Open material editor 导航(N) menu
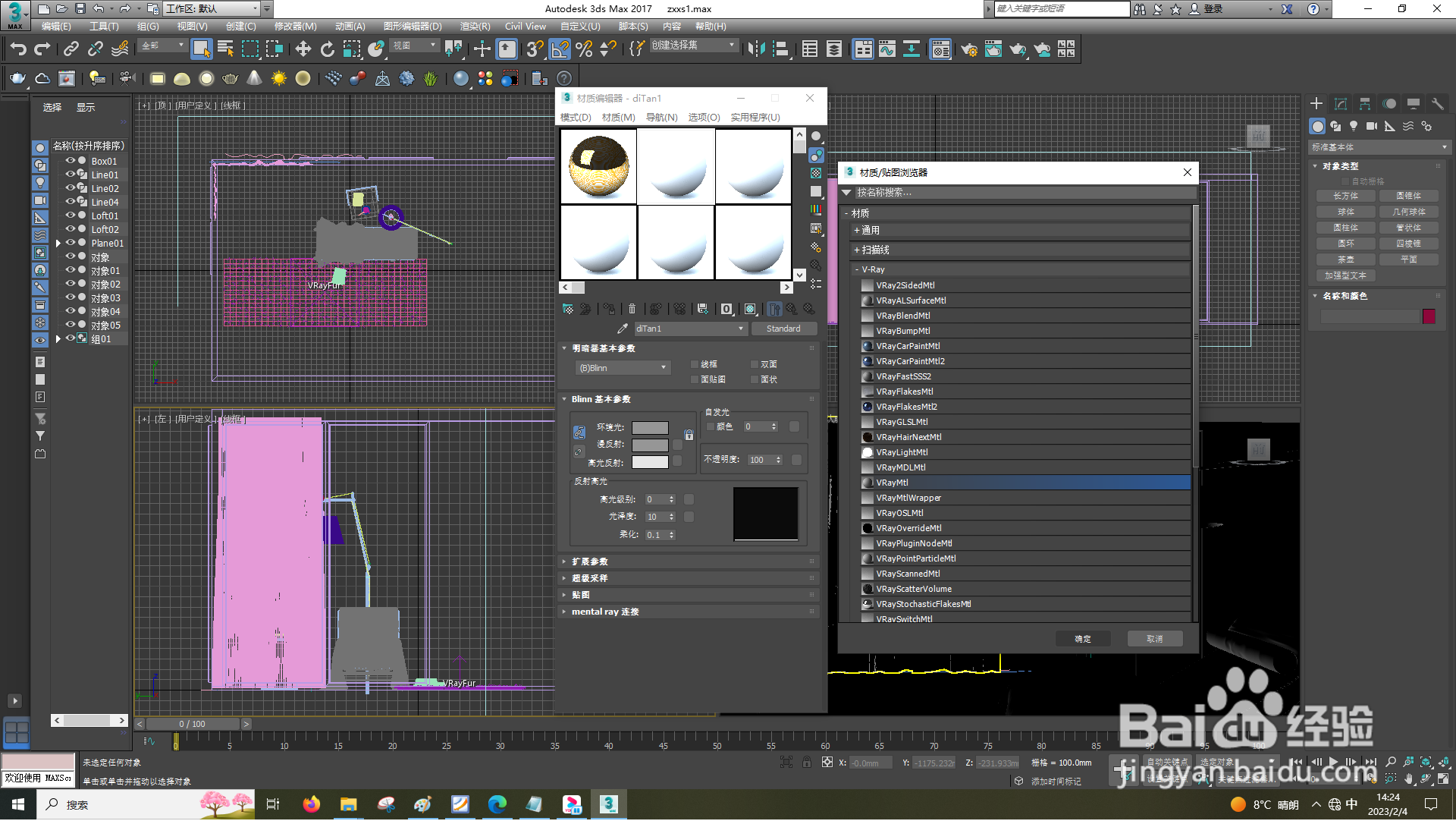Image resolution: width=1456 pixels, height=821 pixels. point(661,117)
